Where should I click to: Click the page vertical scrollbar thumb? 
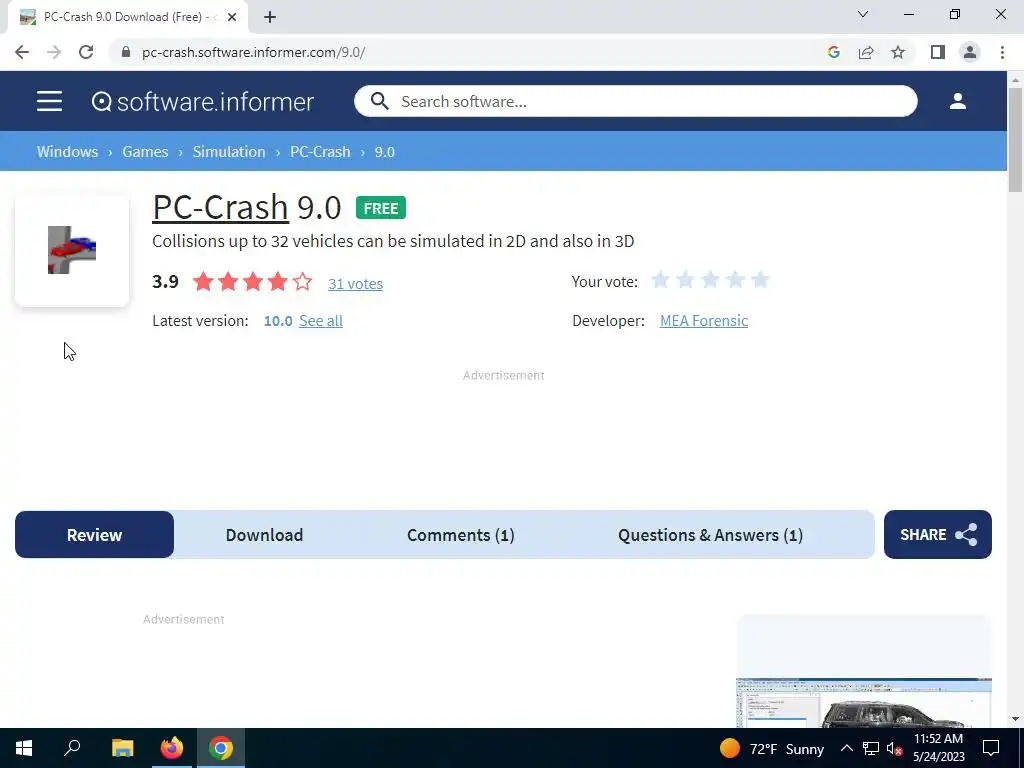pos(1015,139)
